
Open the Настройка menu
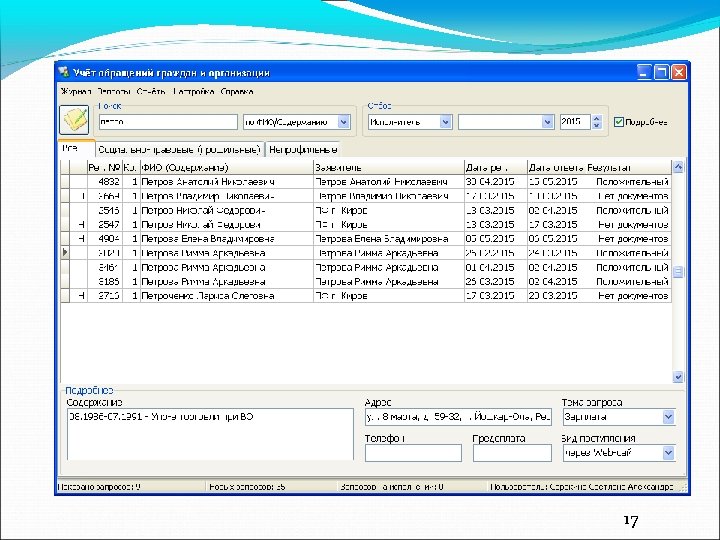coord(193,91)
